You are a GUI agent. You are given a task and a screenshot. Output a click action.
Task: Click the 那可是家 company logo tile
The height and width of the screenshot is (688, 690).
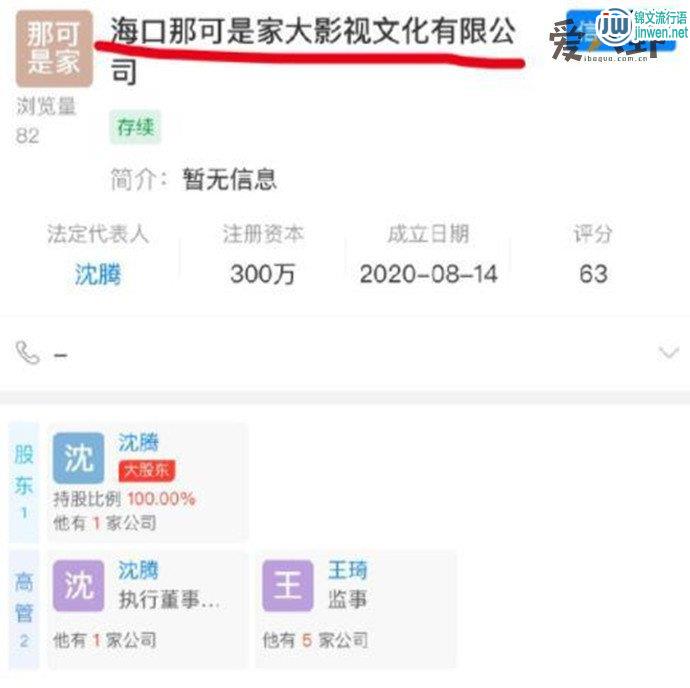[x=54, y=48]
